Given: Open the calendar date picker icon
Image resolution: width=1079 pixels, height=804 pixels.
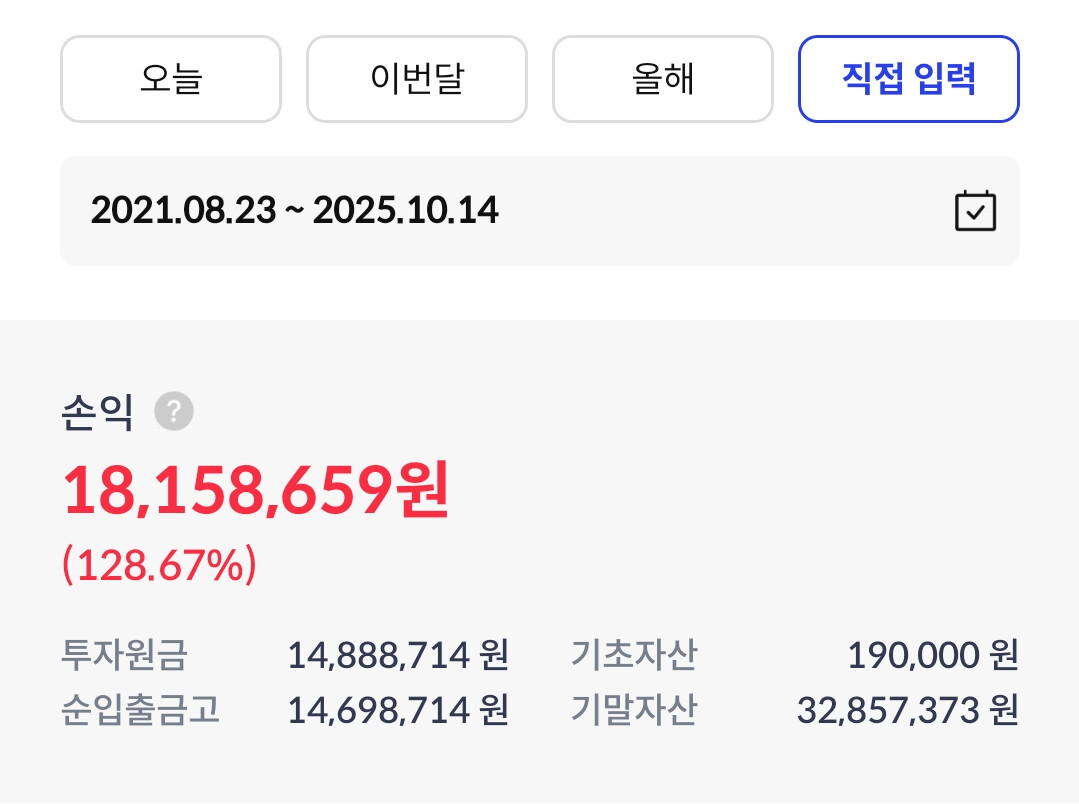Looking at the screenshot, I should tap(975, 211).
